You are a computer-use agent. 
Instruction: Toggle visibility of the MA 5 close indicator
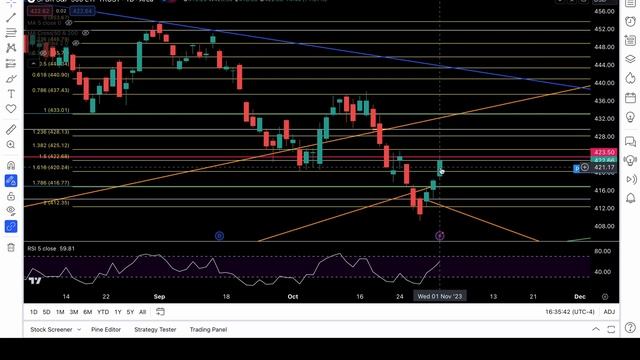click(69, 23)
